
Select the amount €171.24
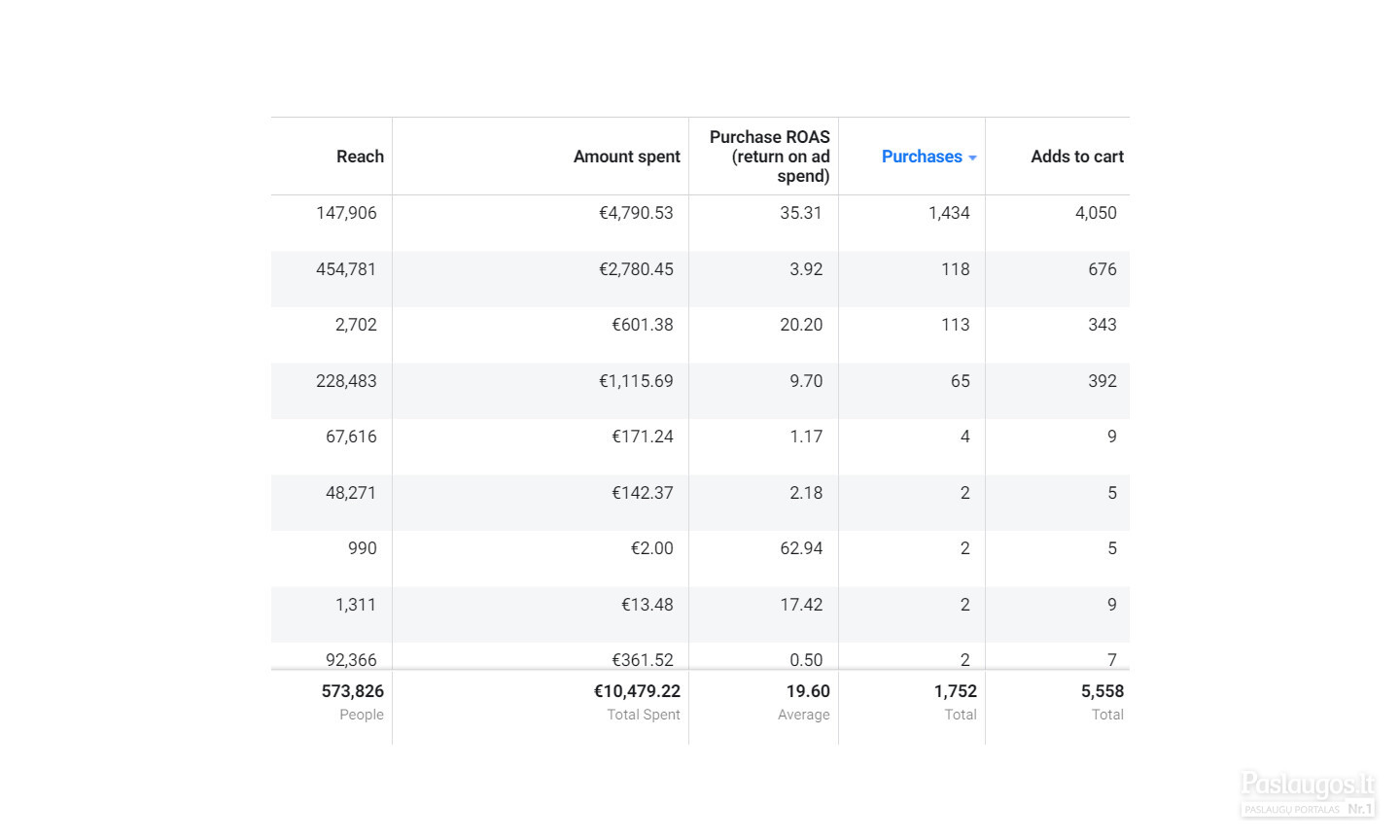643,437
